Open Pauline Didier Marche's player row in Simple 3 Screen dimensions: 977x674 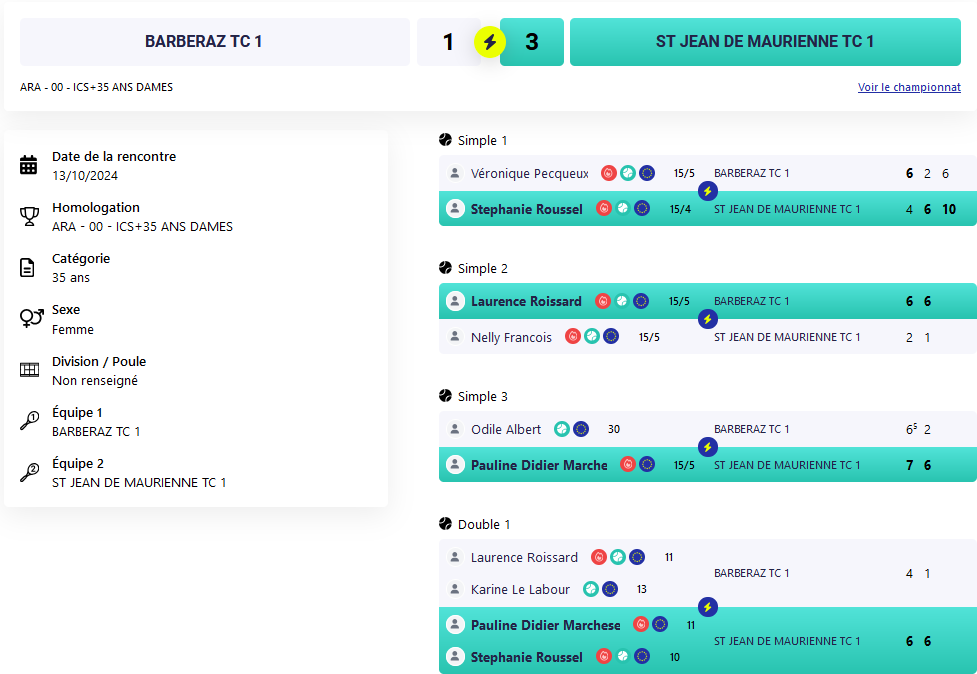(707, 465)
